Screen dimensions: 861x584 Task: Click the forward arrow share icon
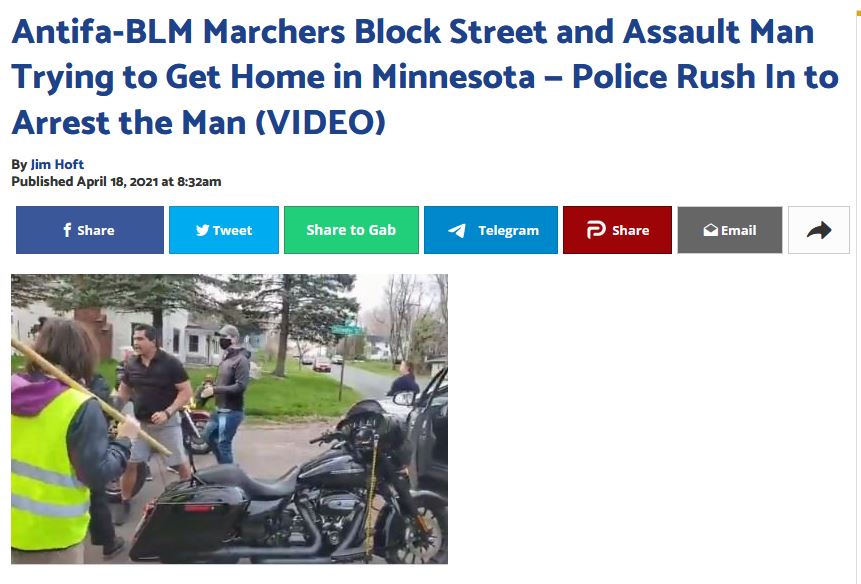[x=819, y=230]
